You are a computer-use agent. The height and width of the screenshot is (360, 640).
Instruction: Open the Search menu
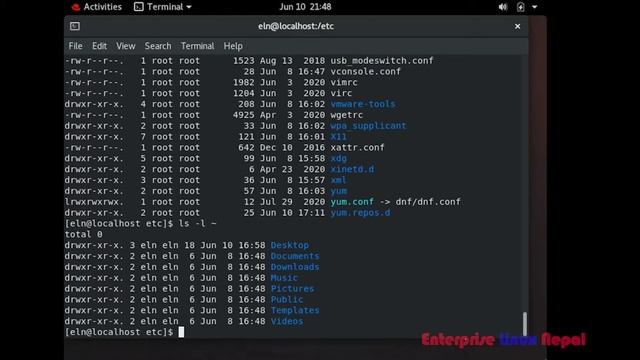[x=158, y=46]
